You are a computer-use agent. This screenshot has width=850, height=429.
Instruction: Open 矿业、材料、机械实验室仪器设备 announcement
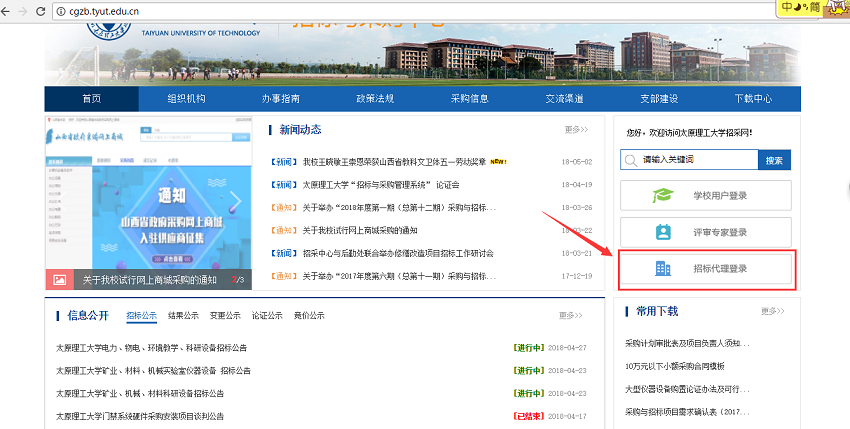coord(153,371)
